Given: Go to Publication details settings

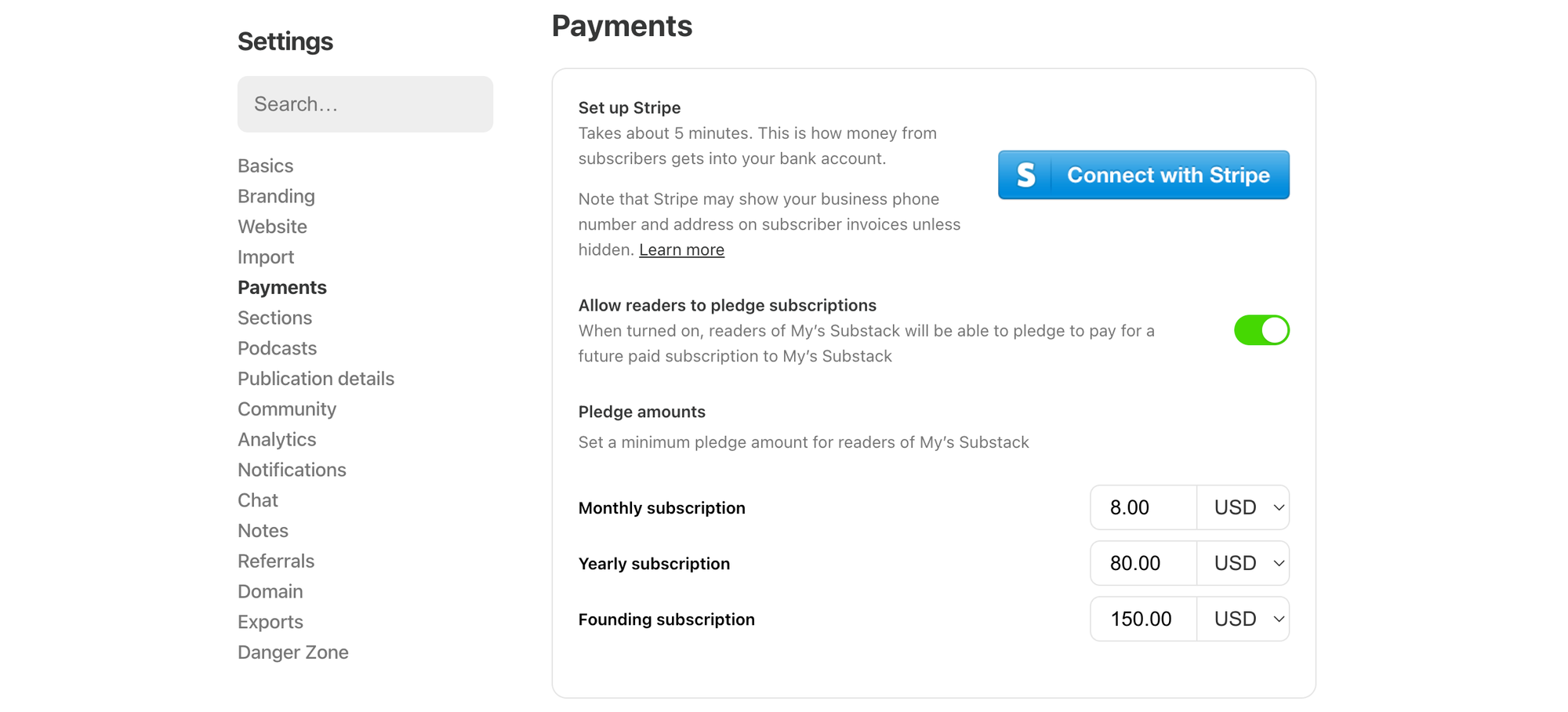Looking at the screenshot, I should pos(315,378).
